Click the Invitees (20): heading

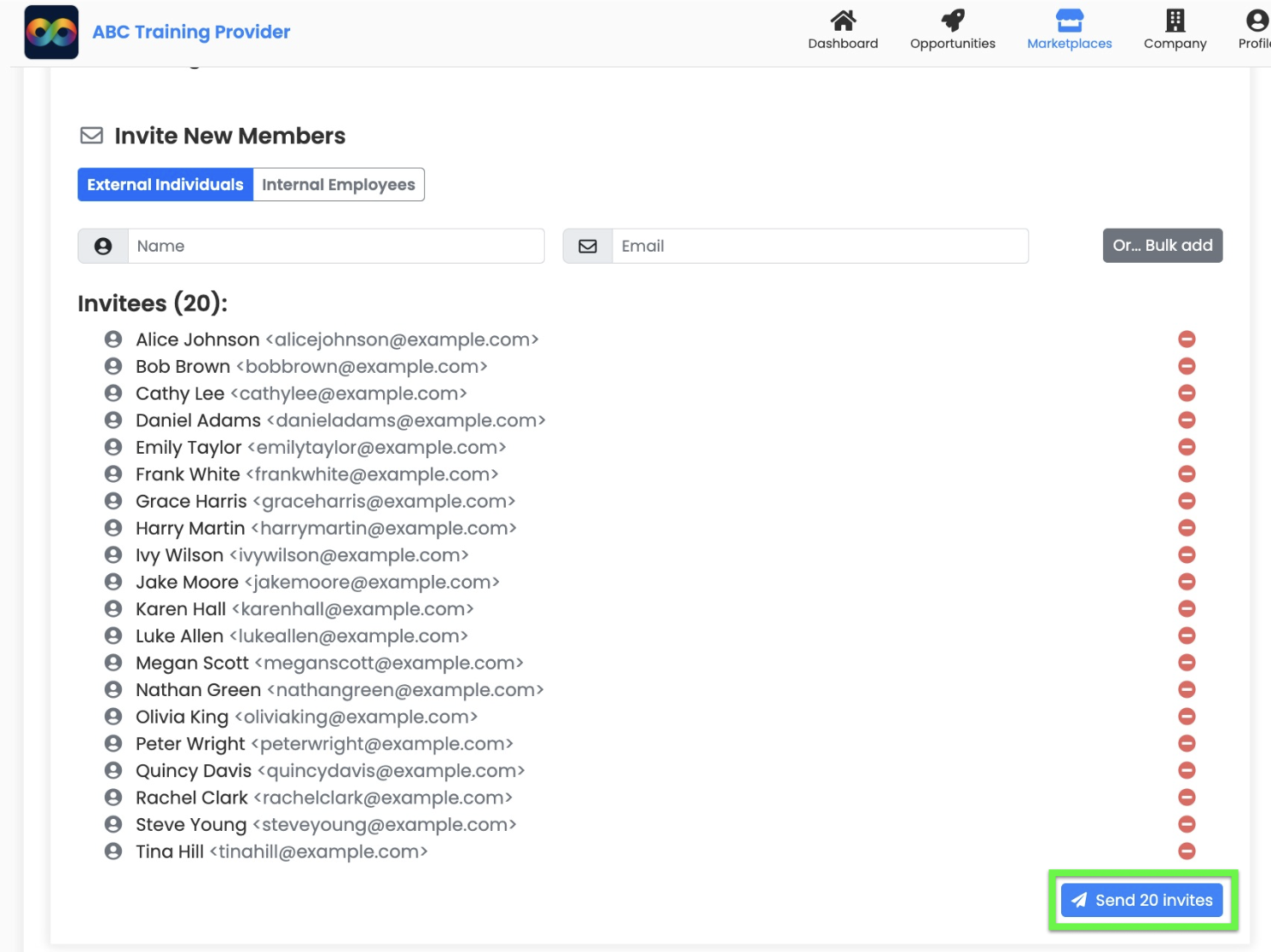click(x=153, y=304)
